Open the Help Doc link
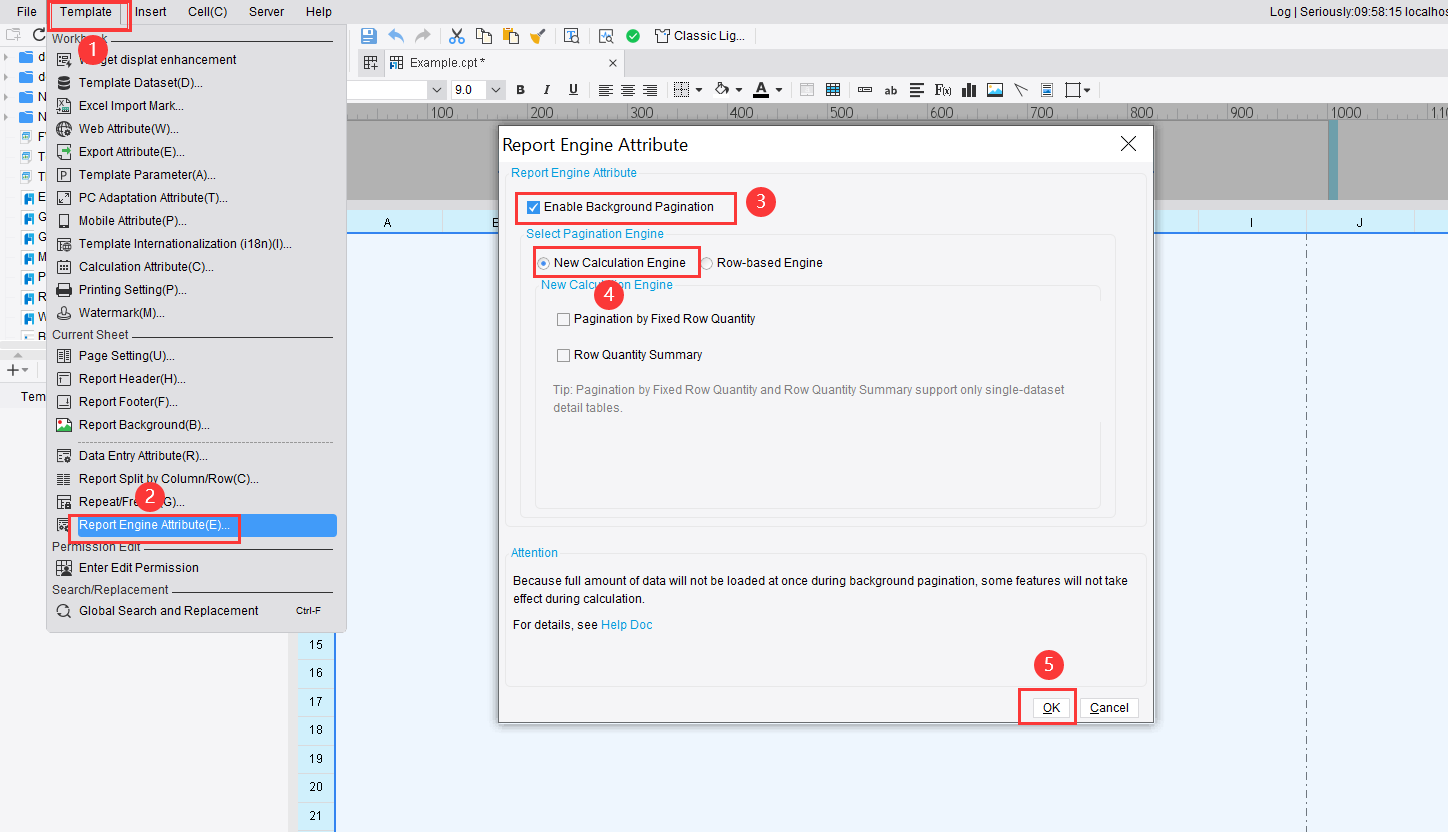The width and height of the screenshot is (1448, 832). coord(626,624)
